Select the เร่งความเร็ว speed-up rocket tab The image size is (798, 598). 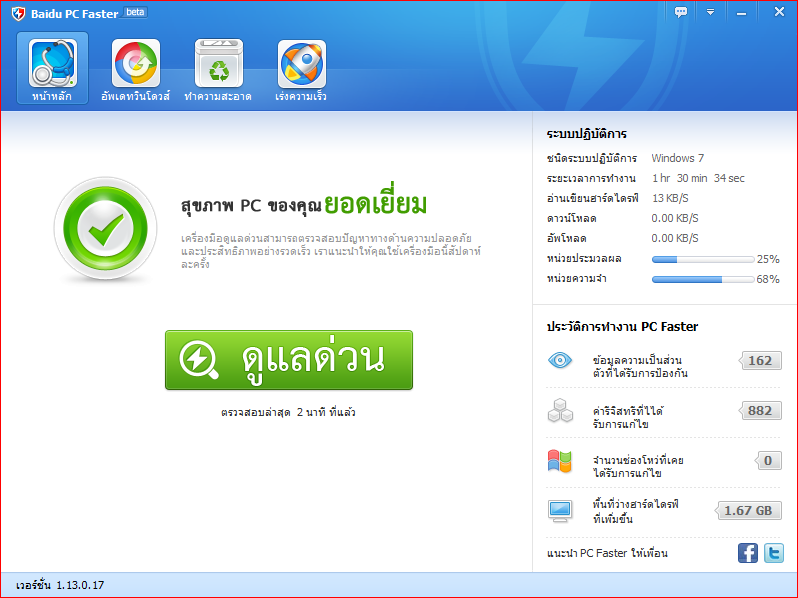pyautogui.click(x=301, y=69)
